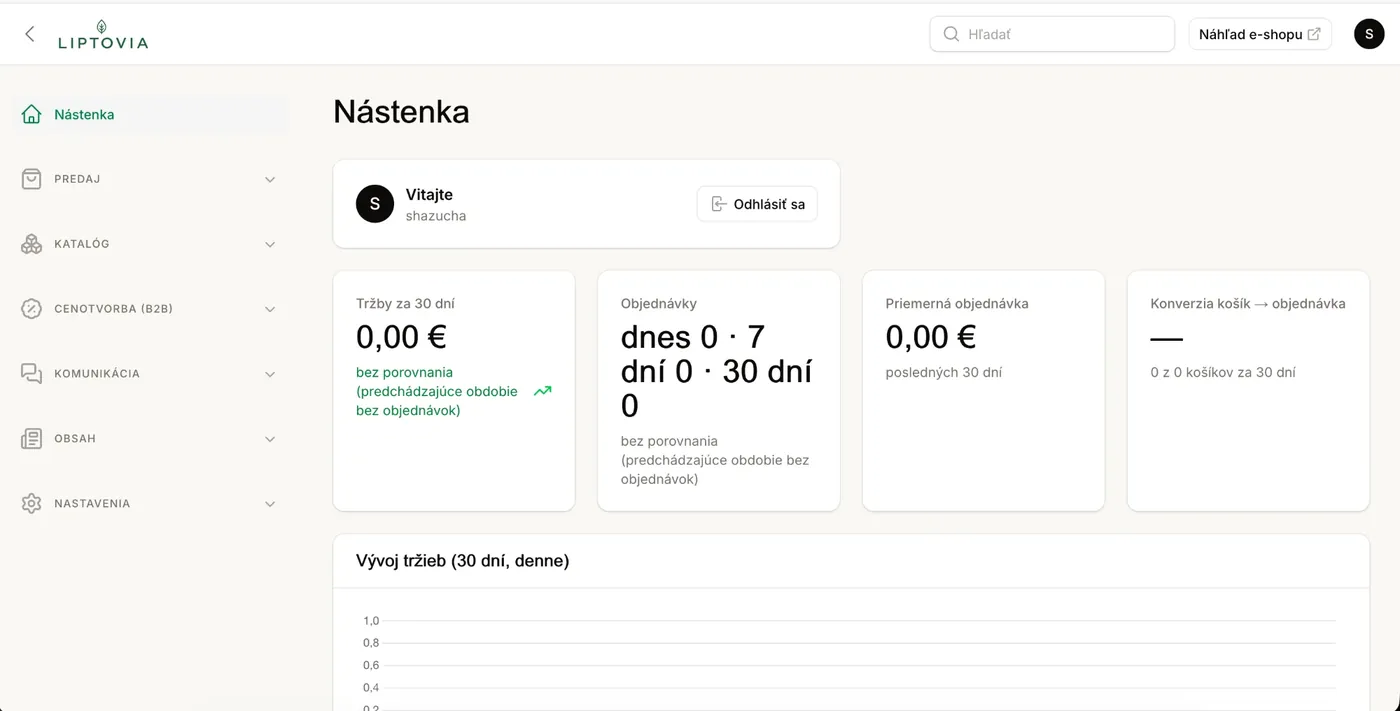Select the KATALÓG sidebar label

(82, 244)
